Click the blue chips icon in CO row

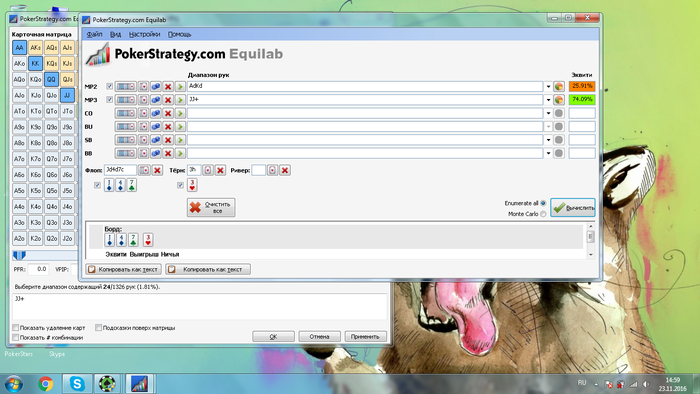click(x=155, y=113)
